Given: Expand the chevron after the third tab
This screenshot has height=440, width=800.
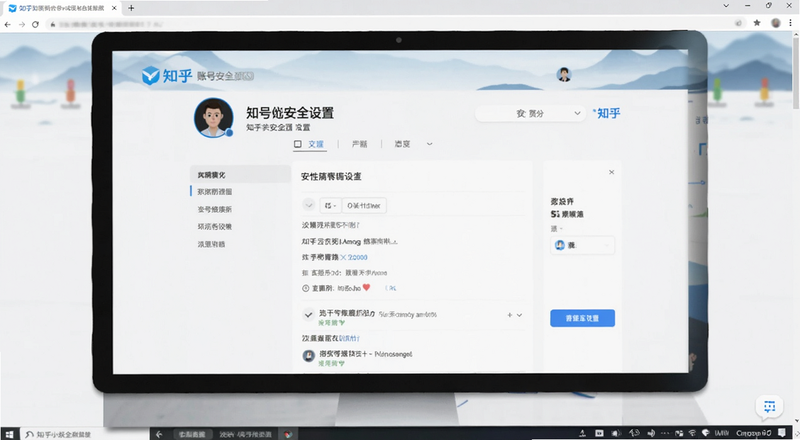Looking at the screenshot, I should [x=430, y=144].
